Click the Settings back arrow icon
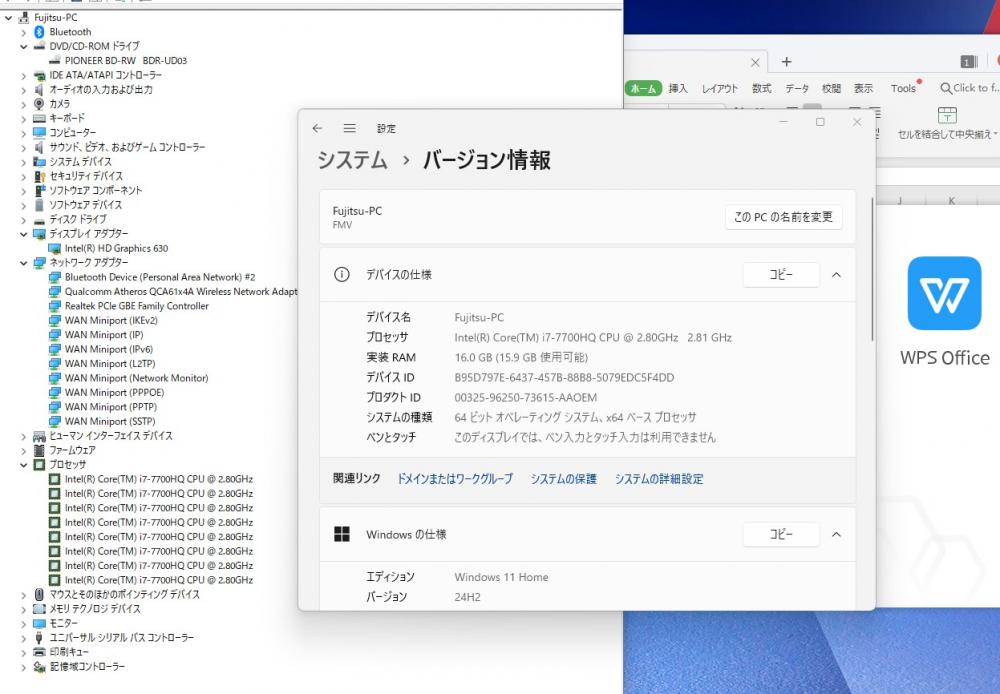 [318, 128]
